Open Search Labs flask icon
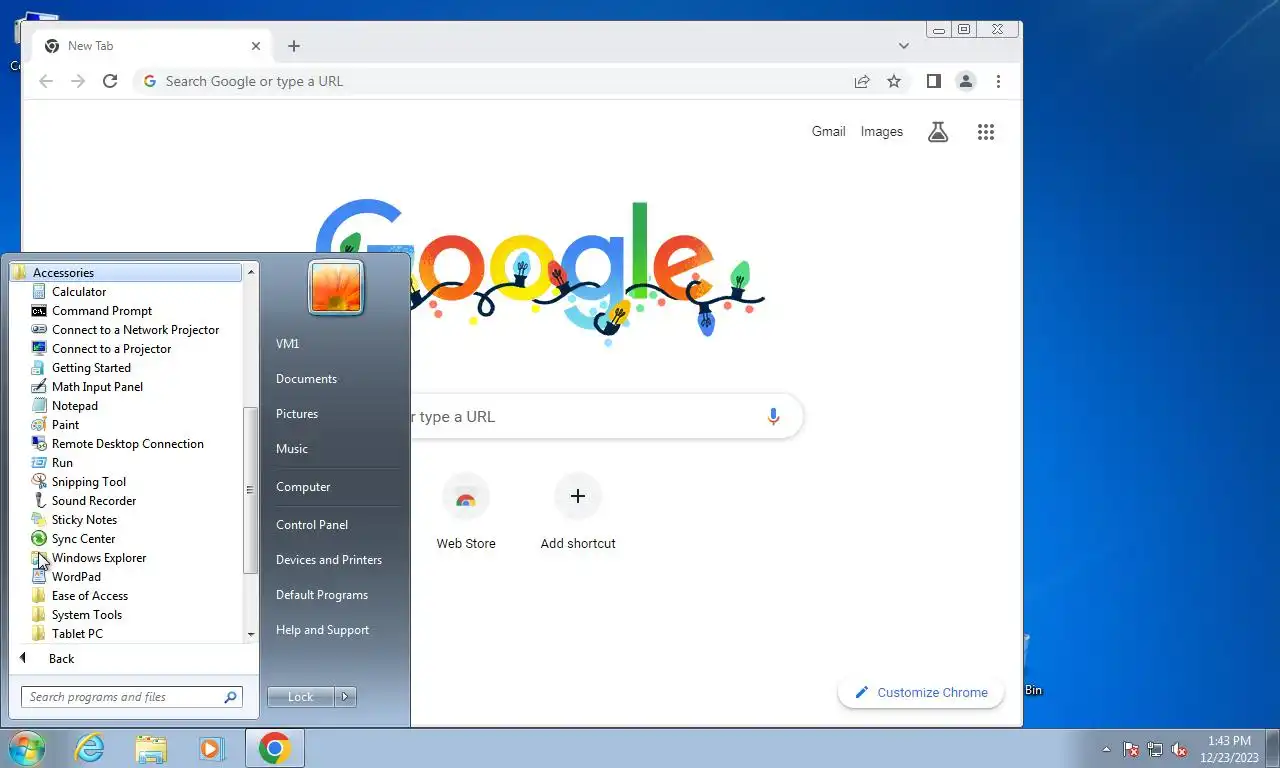 coord(938,132)
